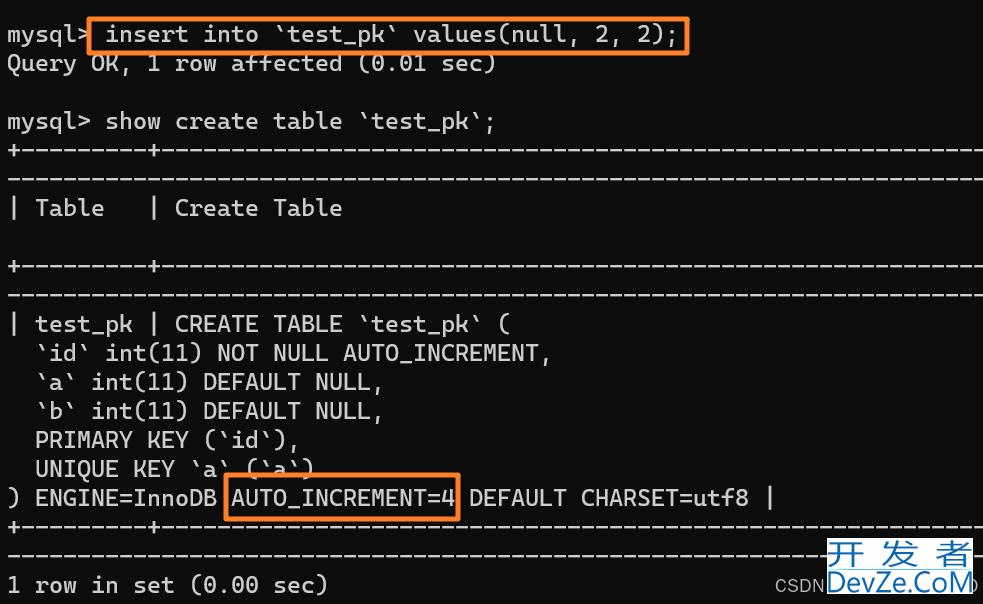Click the `a` int(11) DEFAULT NULL line
The height and width of the screenshot is (604, 983).
coord(209,383)
